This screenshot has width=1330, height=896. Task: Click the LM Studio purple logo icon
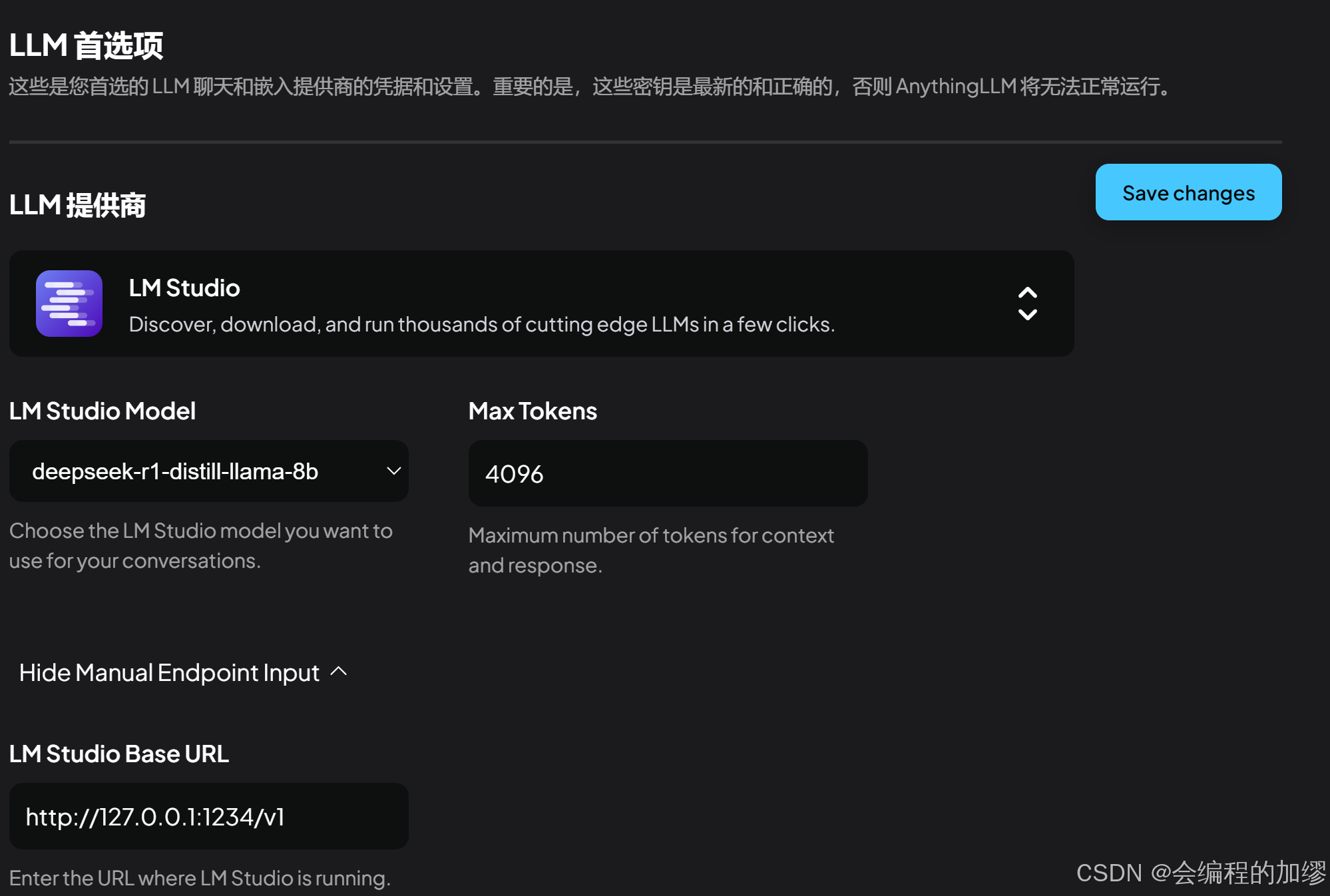[69, 304]
